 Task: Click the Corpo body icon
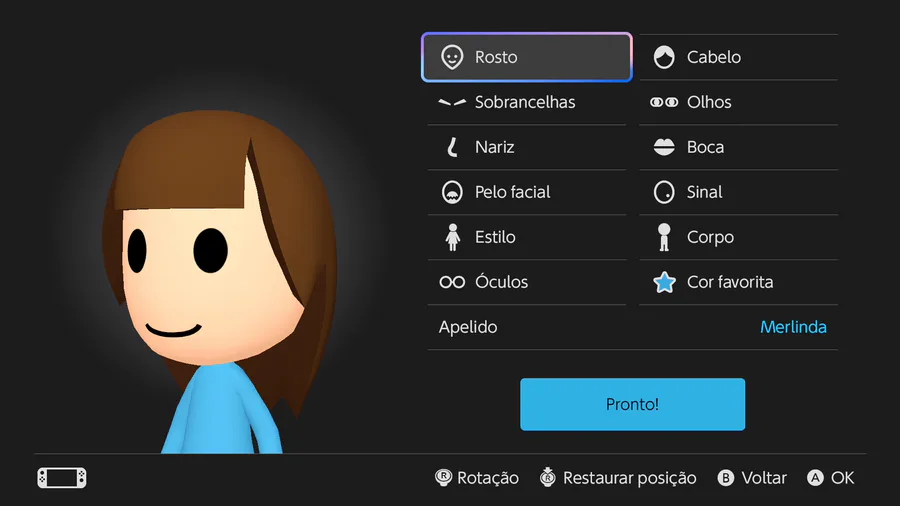pyautogui.click(x=664, y=237)
